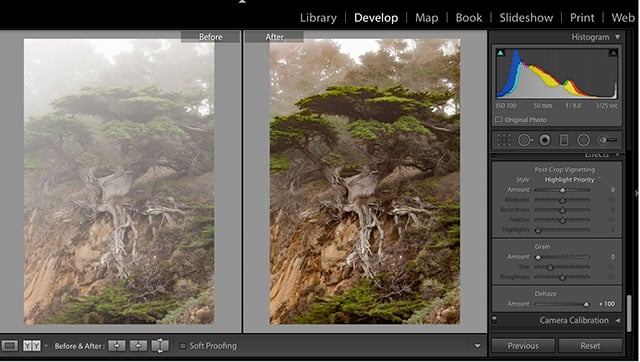This screenshot has height=362, width=640.
Task: Select the Crop Overlay tool
Action: [x=504, y=140]
